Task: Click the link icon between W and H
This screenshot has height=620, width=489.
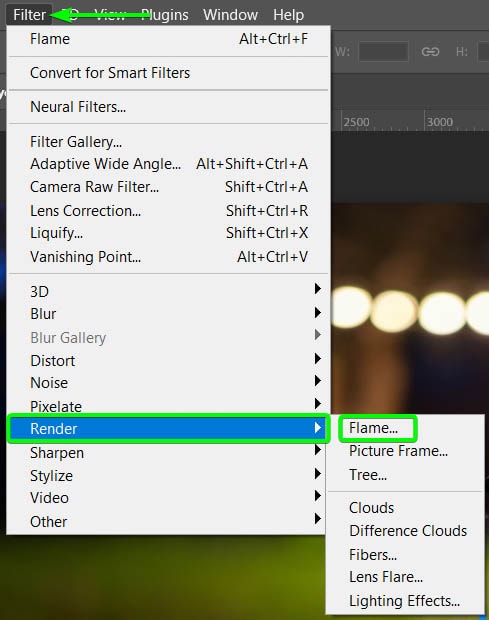Action: point(430,52)
